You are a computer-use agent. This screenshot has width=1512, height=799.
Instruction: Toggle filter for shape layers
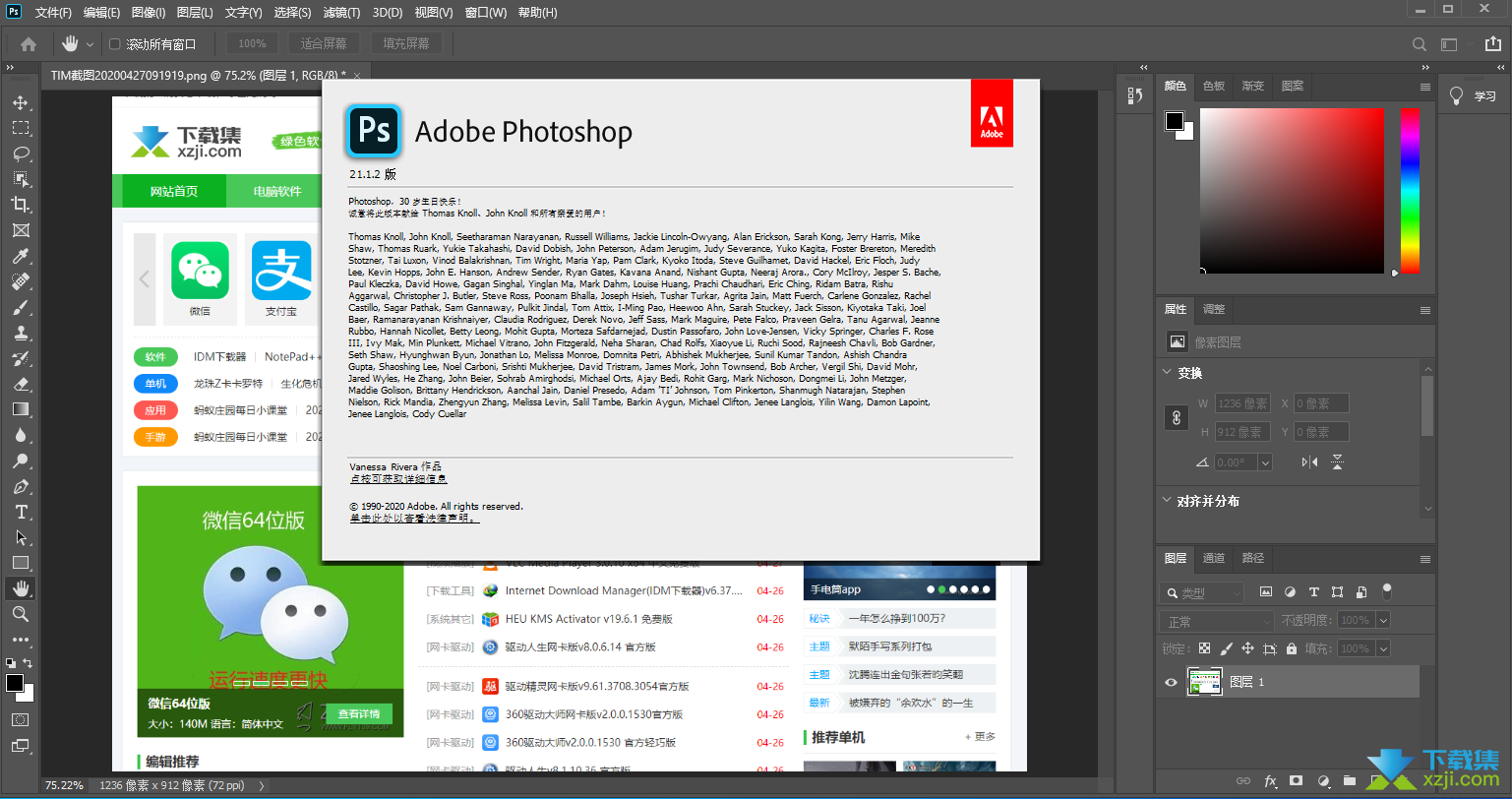click(x=1337, y=592)
